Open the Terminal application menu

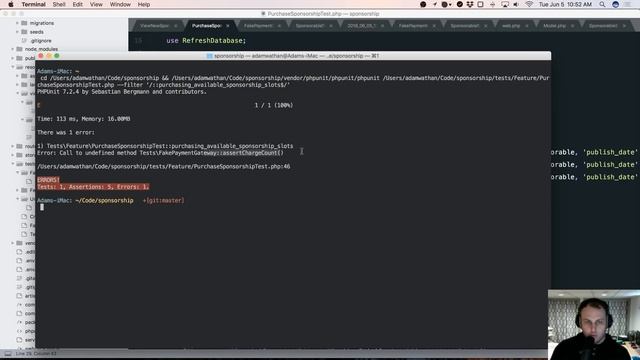33,4
